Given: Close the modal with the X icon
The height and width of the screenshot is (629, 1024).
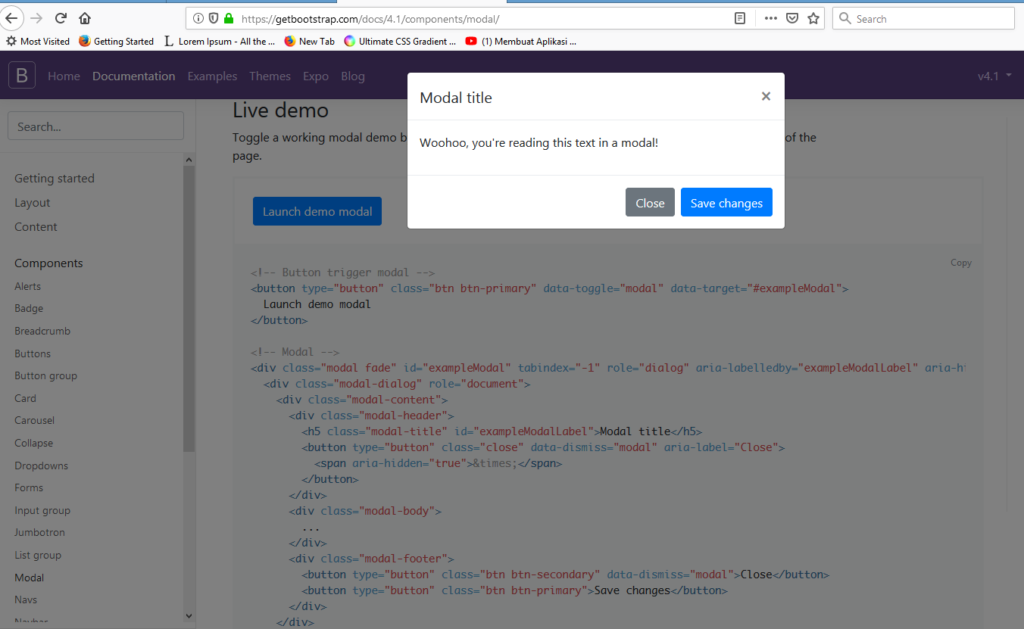Looking at the screenshot, I should pyautogui.click(x=766, y=96).
